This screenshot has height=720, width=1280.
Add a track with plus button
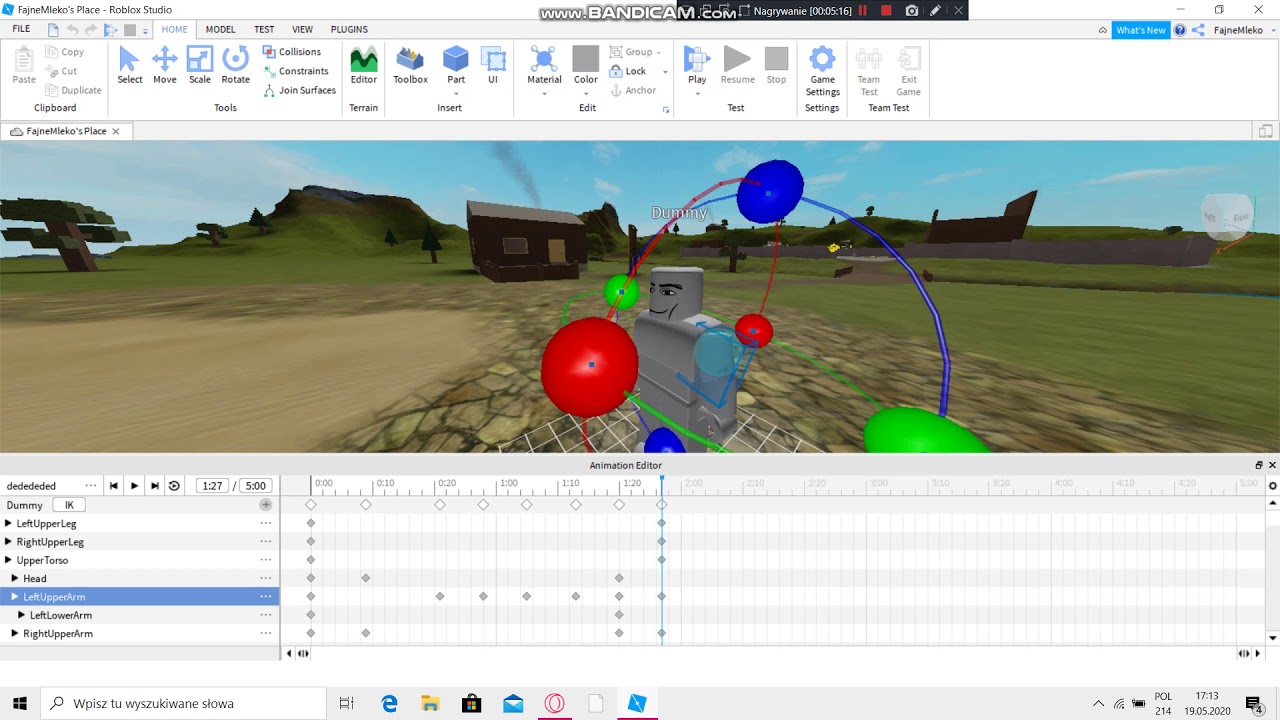[x=266, y=505]
